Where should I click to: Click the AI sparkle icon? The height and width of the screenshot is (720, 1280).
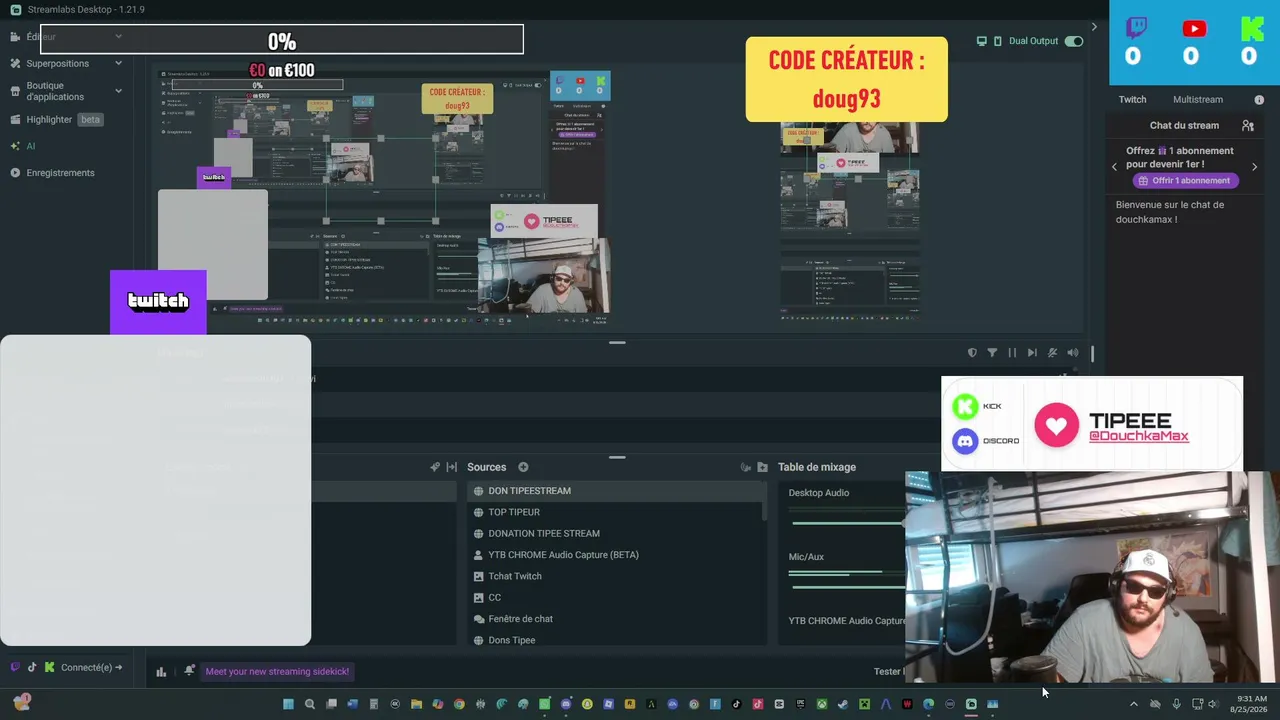click(15, 146)
